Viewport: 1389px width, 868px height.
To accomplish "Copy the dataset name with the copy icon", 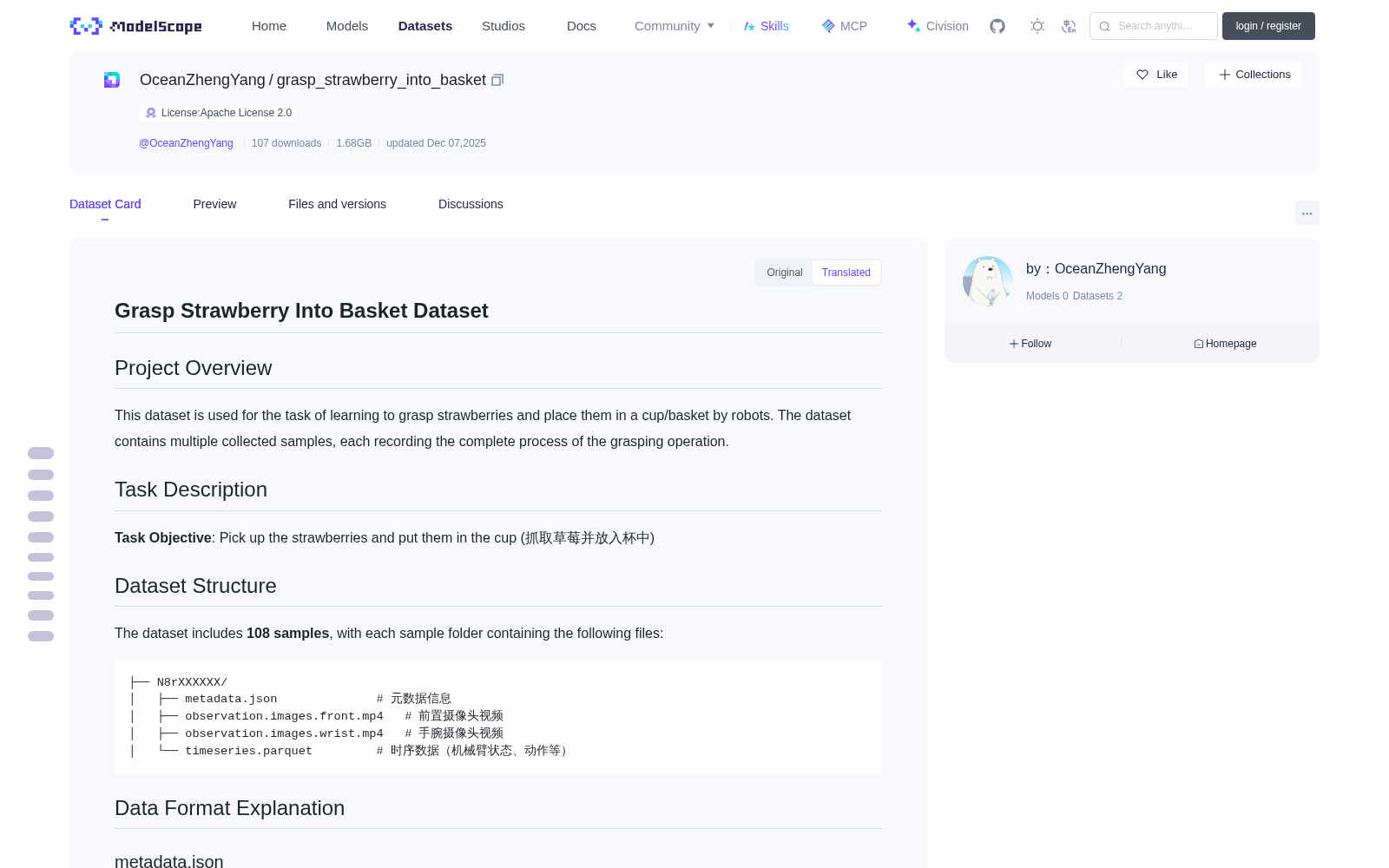I will 497,80.
